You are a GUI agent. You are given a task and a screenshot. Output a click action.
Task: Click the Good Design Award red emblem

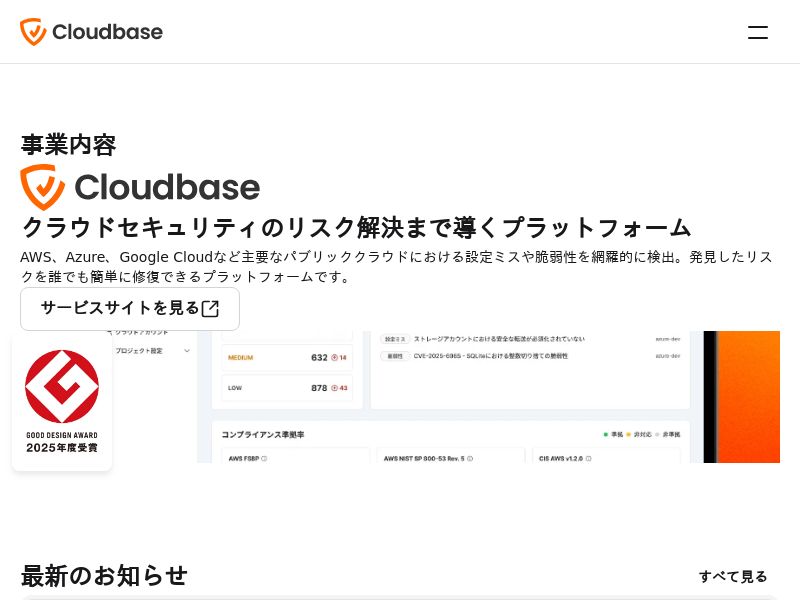point(62,386)
